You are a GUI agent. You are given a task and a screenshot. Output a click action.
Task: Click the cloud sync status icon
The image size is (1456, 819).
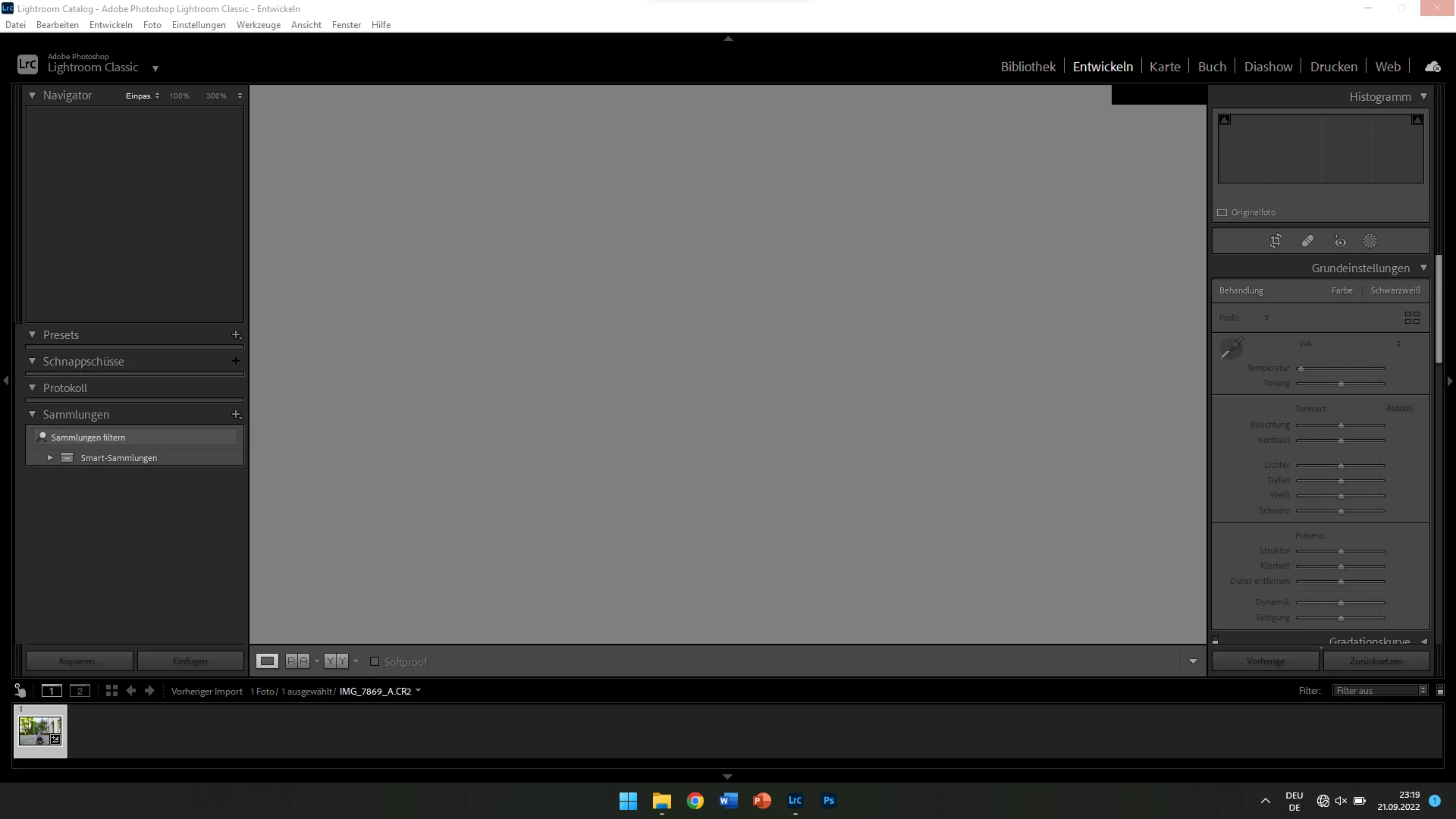coord(1432,67)
